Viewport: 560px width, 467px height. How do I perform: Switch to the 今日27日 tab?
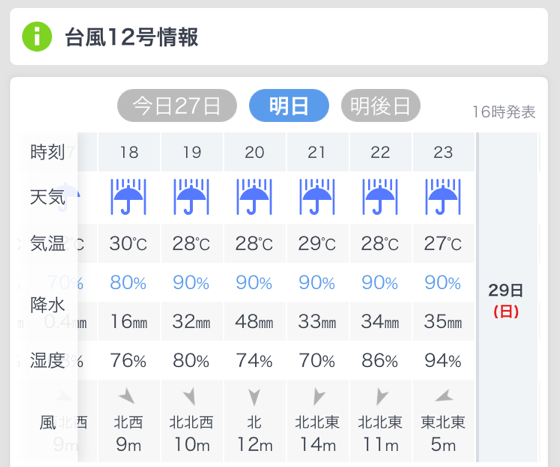click(x=177, y=106)
